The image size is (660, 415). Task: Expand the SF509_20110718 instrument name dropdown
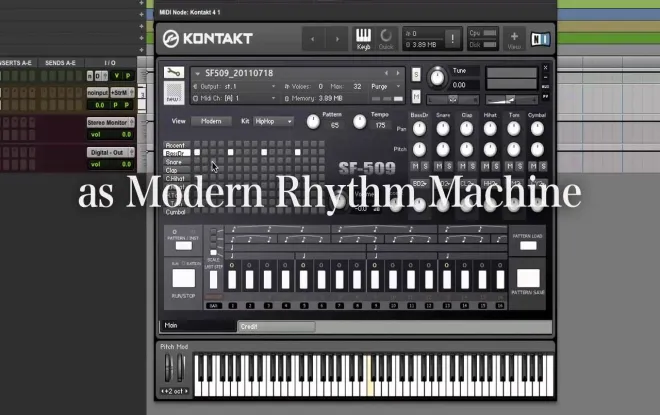coord(197,74)
